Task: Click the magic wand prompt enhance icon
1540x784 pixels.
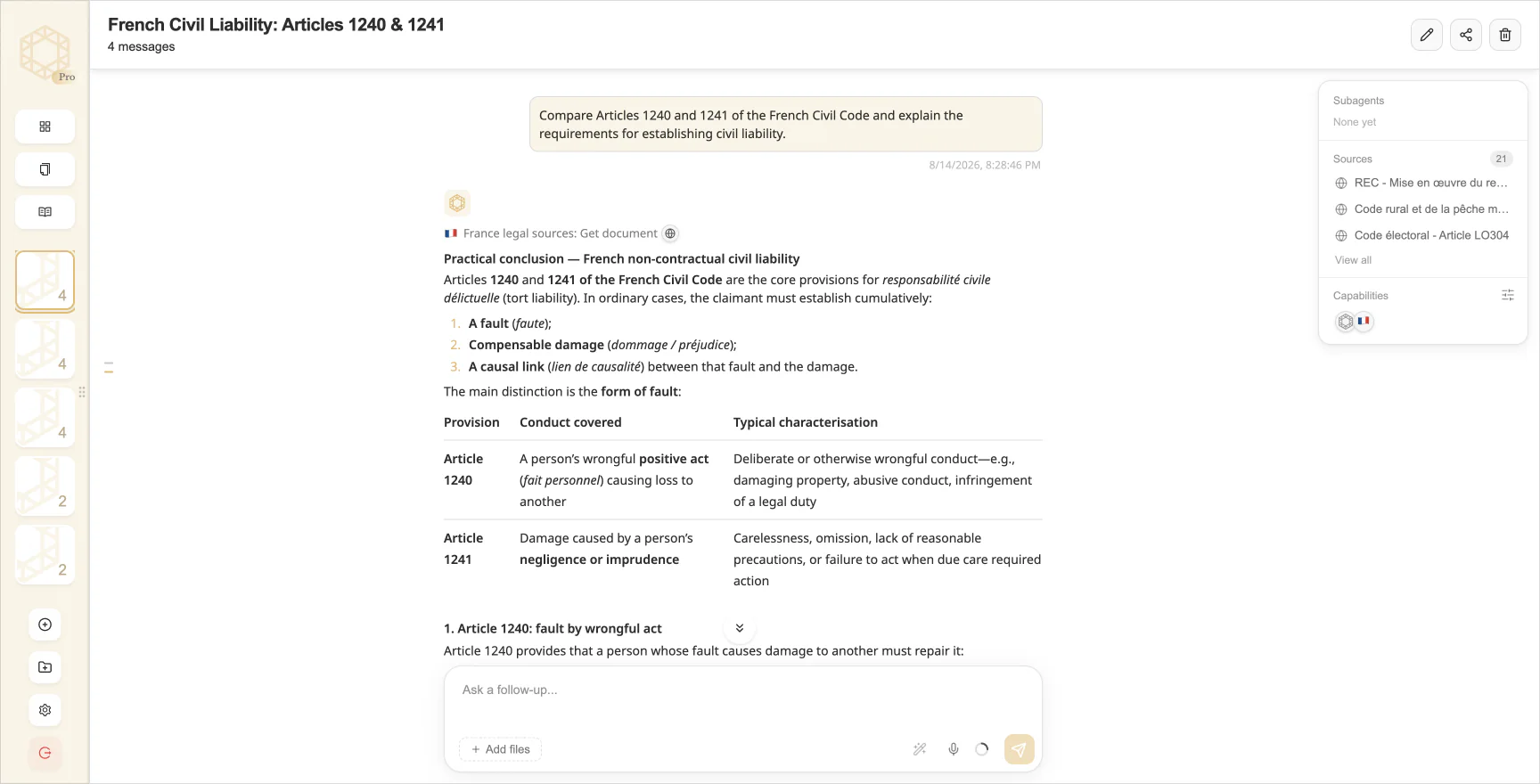Action: pos(920,749)
